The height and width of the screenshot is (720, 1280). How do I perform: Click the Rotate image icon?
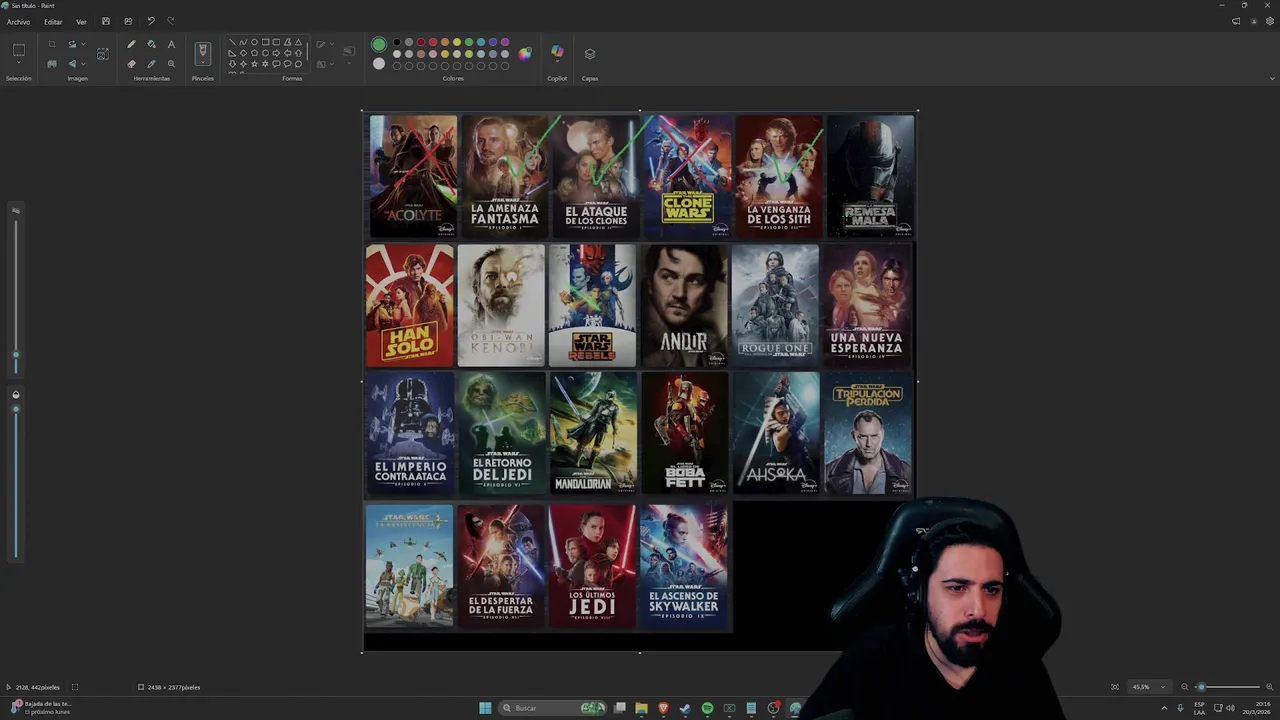click(72, 44)
